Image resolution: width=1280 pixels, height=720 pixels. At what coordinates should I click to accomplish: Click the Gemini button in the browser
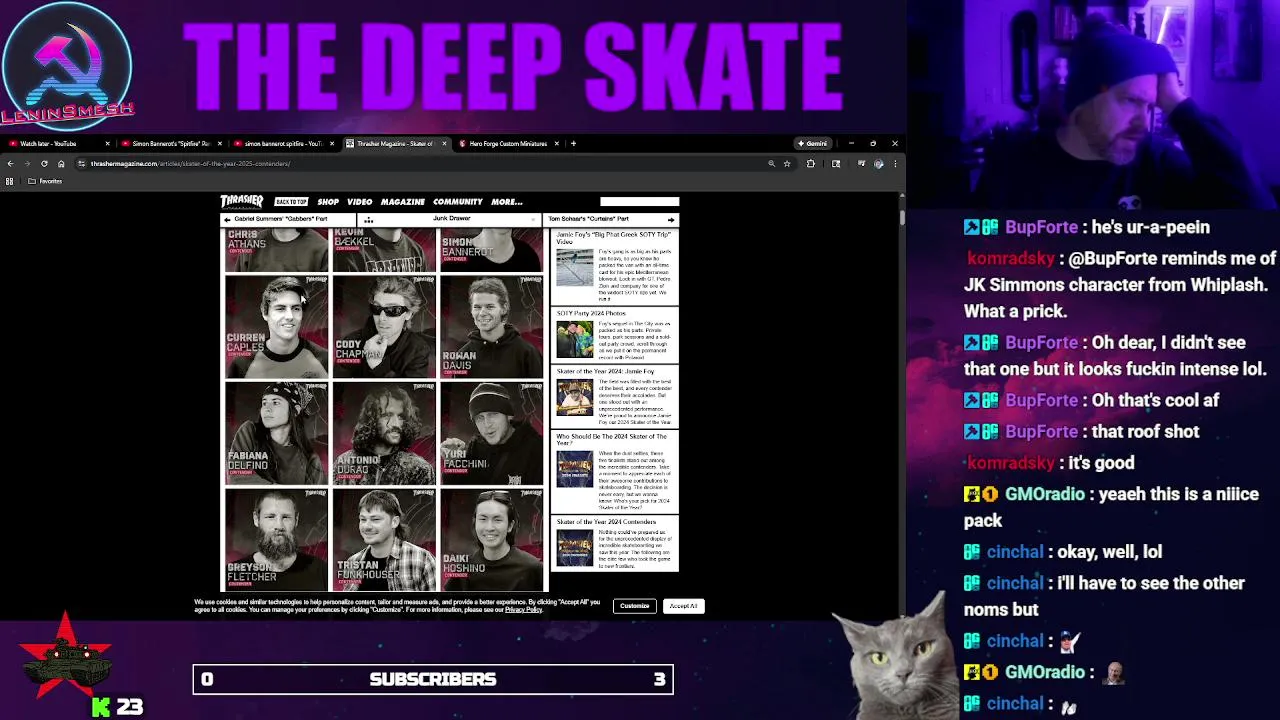(x=812, y=143)
